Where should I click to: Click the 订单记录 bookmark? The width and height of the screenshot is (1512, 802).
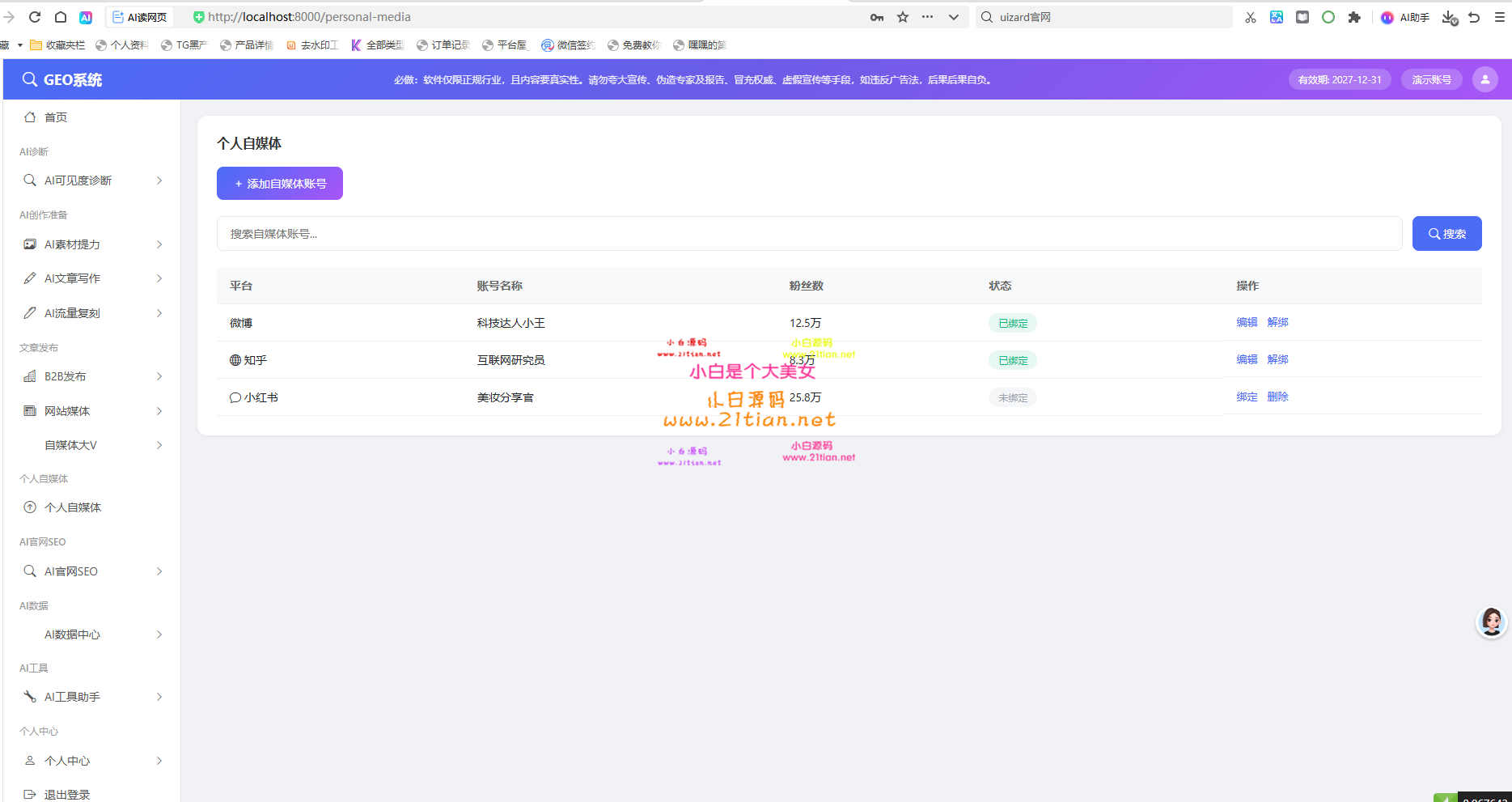coord(443,45)
